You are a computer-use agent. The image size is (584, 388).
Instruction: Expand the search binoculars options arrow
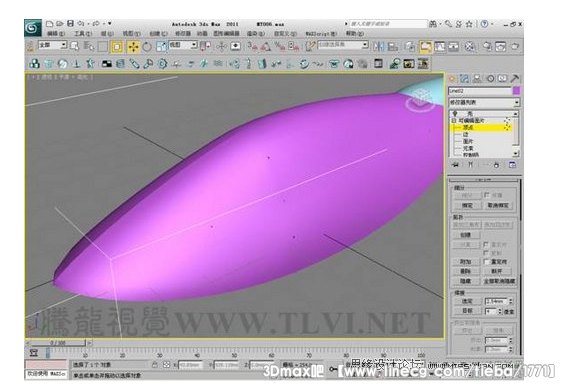[440, 24]
